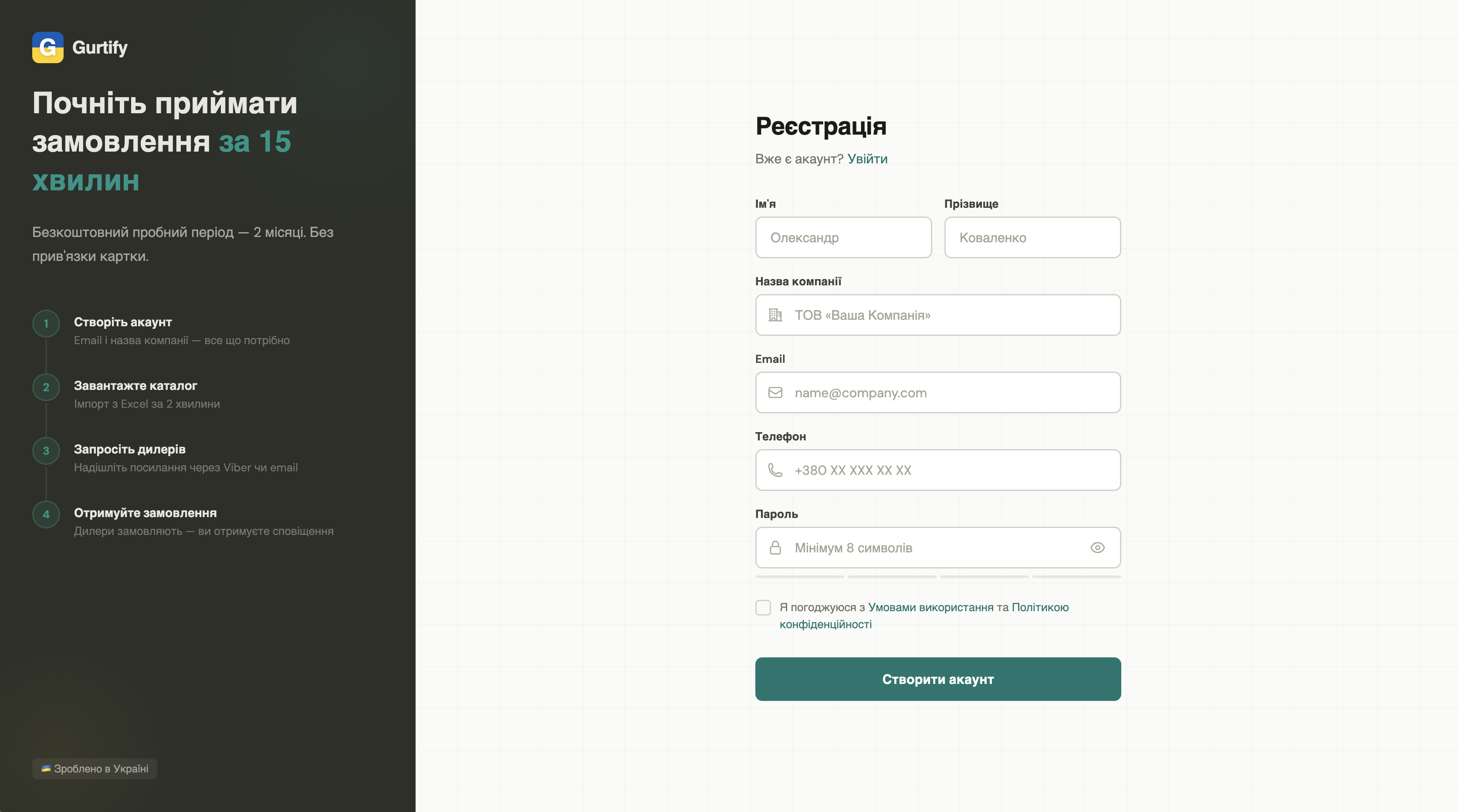Viewport: 1458px width, 812px height.
Task: Click the password strength indicator bar
Action: tap(937, 577)
